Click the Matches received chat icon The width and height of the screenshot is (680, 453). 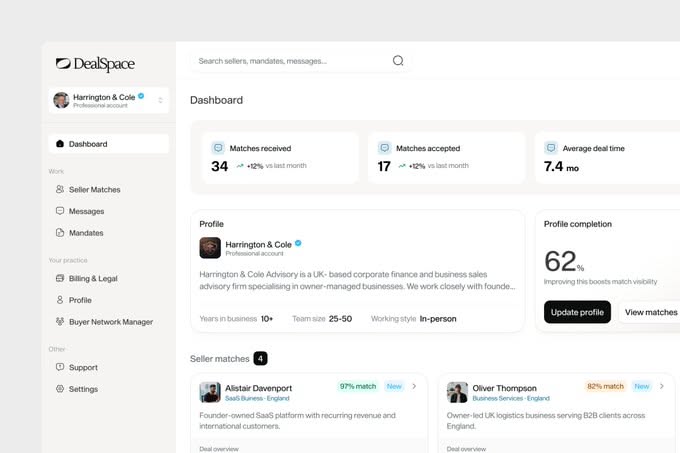218,148
